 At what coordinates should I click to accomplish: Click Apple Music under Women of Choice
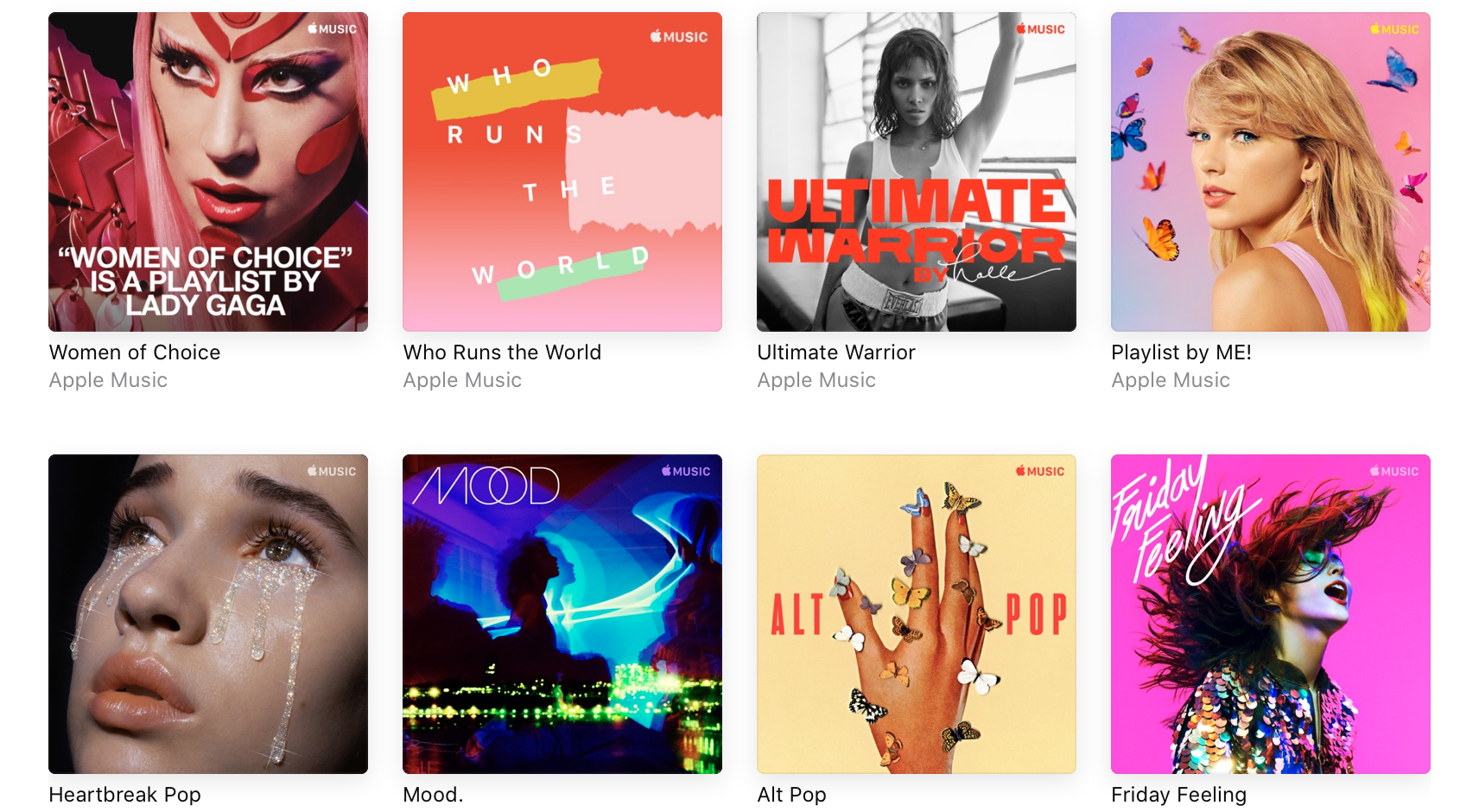(x=108, y=380)
